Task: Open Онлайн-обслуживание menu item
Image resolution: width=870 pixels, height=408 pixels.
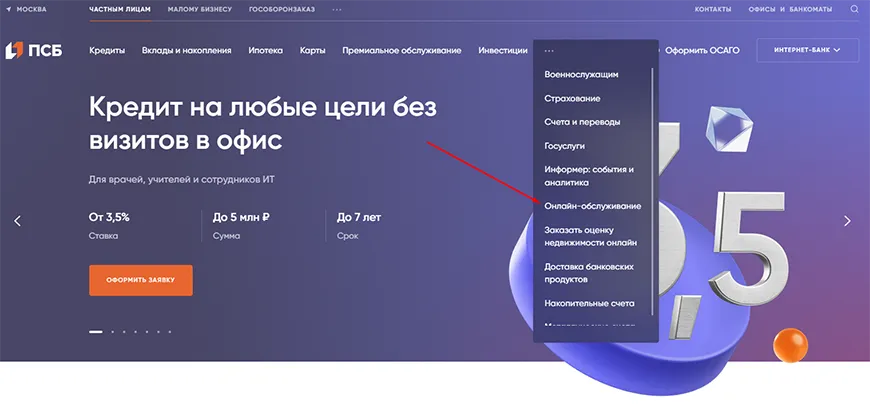Action: coord(592,206)
